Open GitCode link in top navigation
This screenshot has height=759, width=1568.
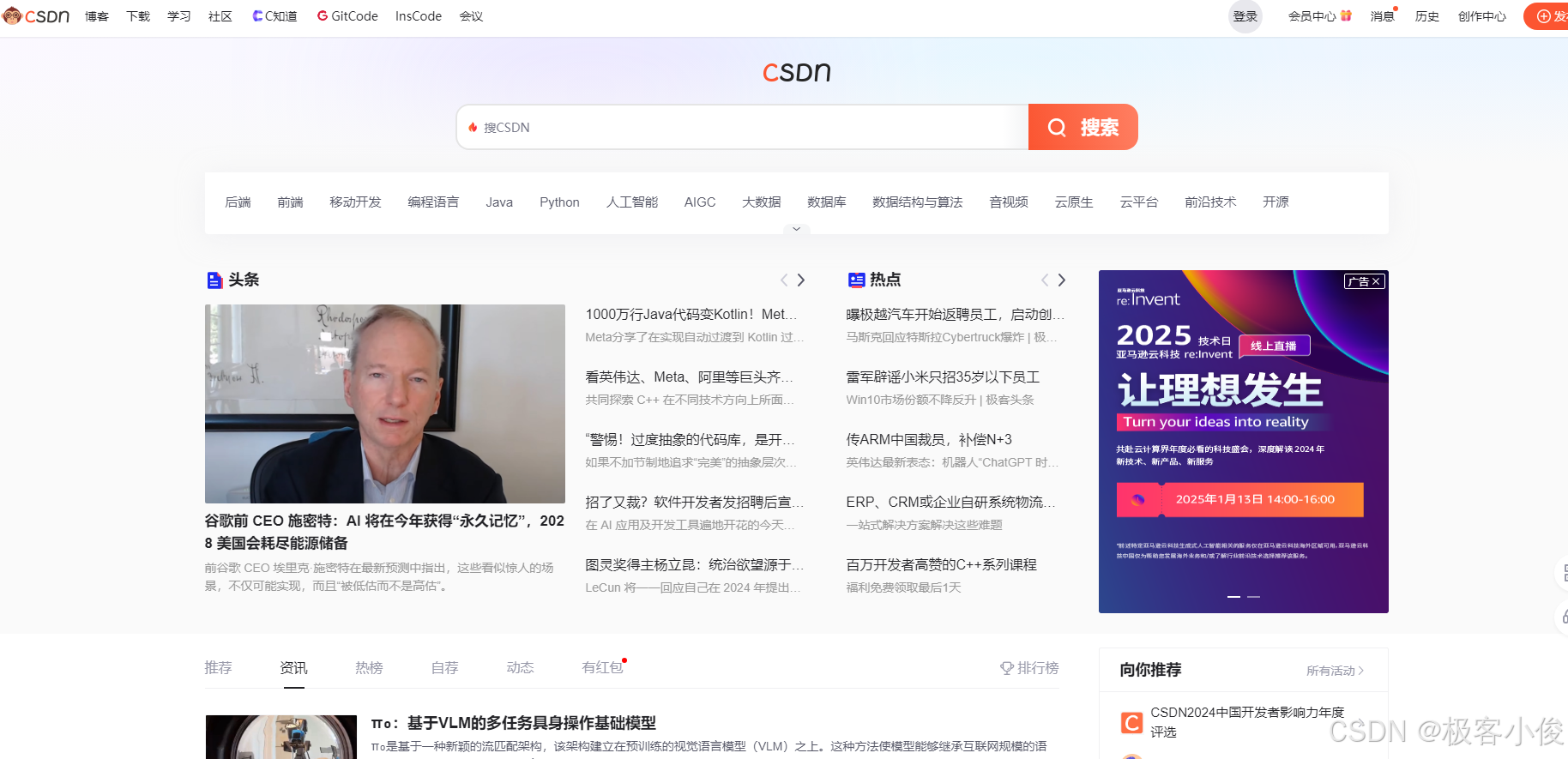[347, 16]
